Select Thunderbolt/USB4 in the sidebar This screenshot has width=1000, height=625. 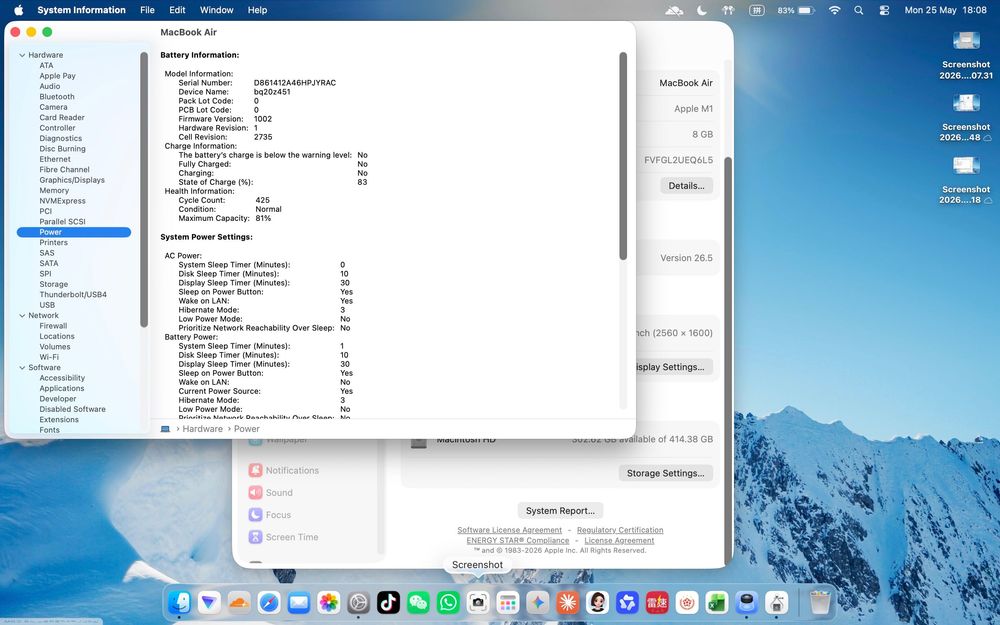coord(73,295)
